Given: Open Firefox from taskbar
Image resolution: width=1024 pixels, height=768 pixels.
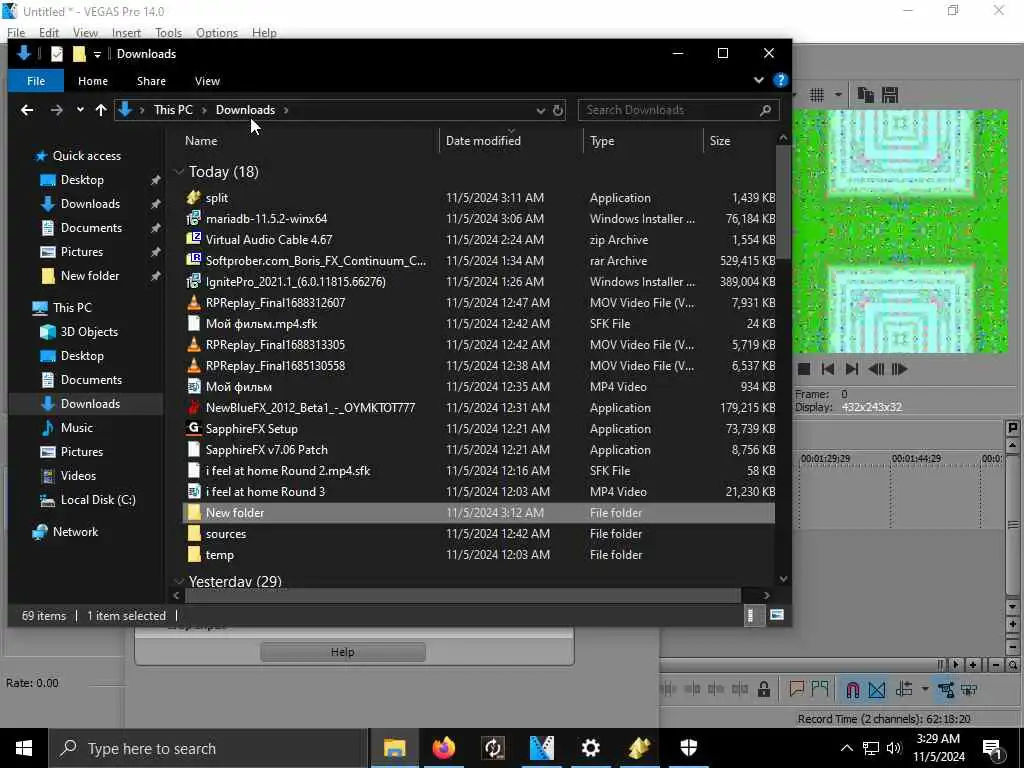Looking at the screenshot, I should coord(443,748).
